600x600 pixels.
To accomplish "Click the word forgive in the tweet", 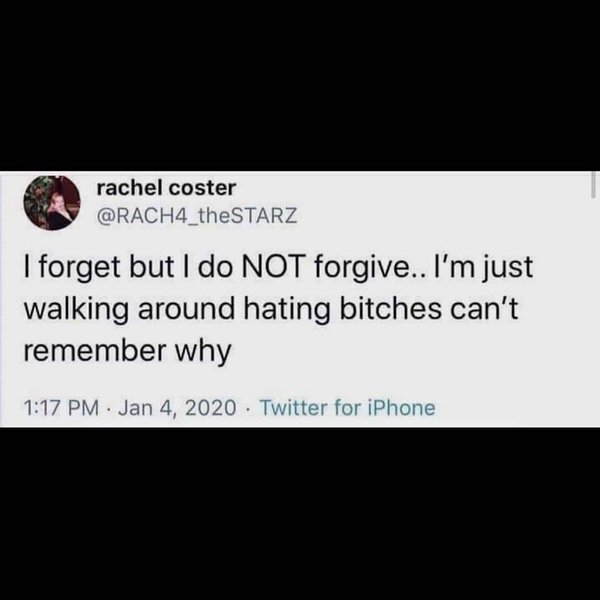I will [x=362, y=268].
